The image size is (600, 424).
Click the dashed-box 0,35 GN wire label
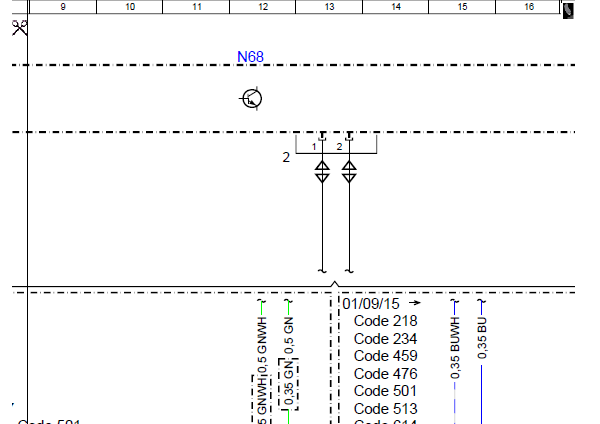click(x=288, y=384)
